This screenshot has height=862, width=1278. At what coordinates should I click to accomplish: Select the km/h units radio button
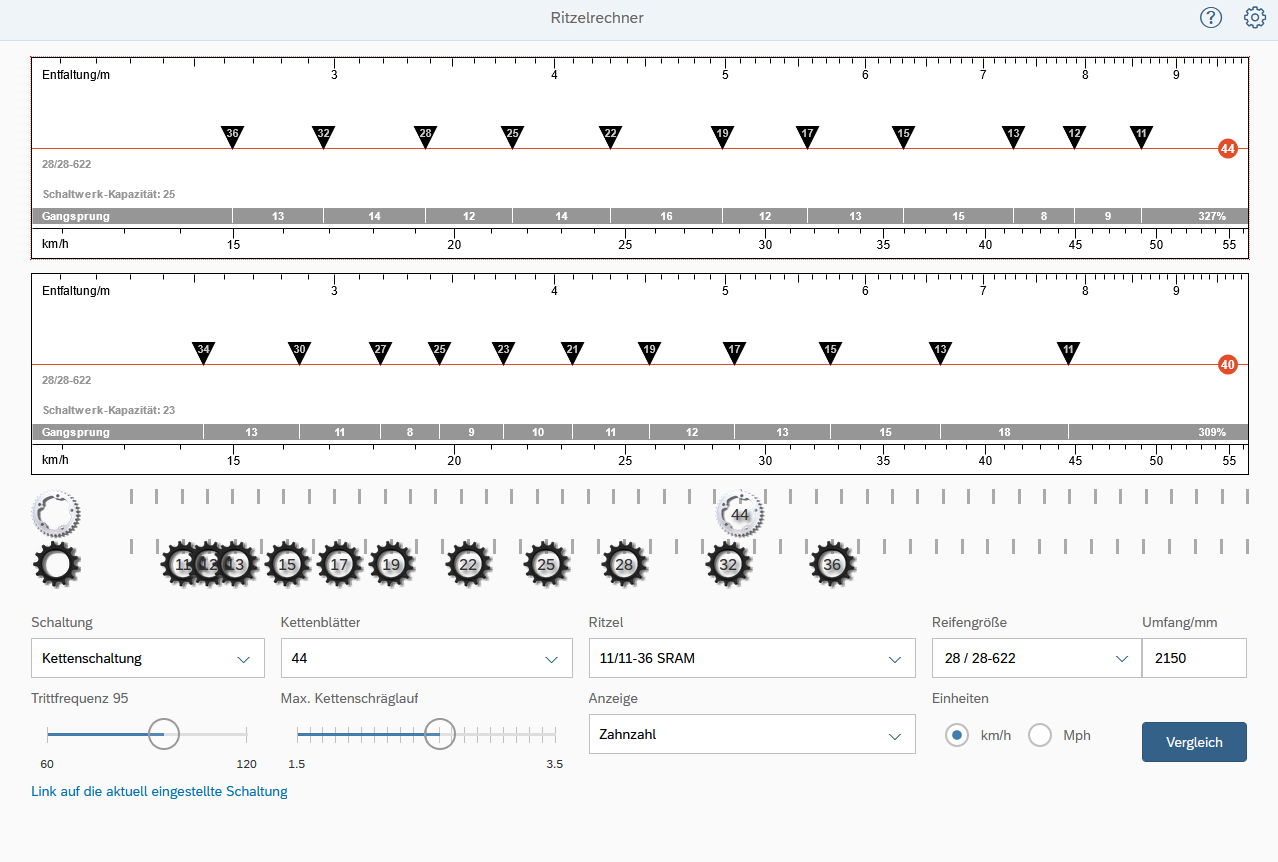957,735
